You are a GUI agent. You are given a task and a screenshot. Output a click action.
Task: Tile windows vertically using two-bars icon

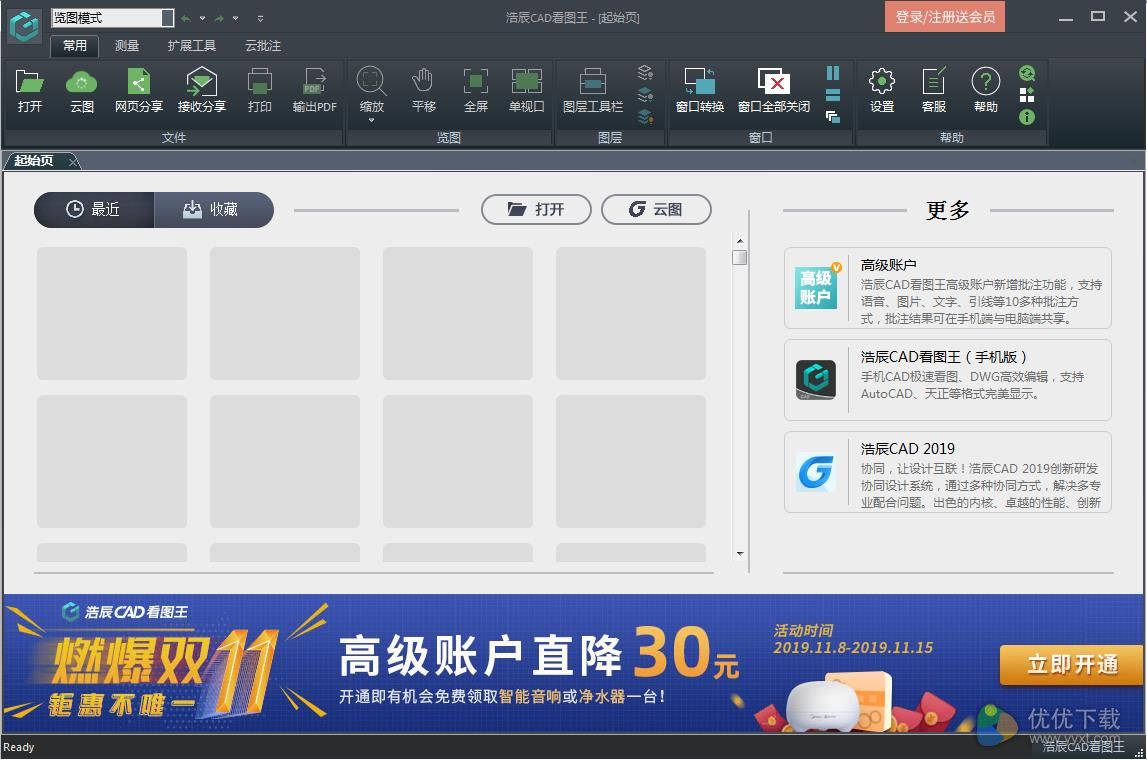click(x=832, y=72)
